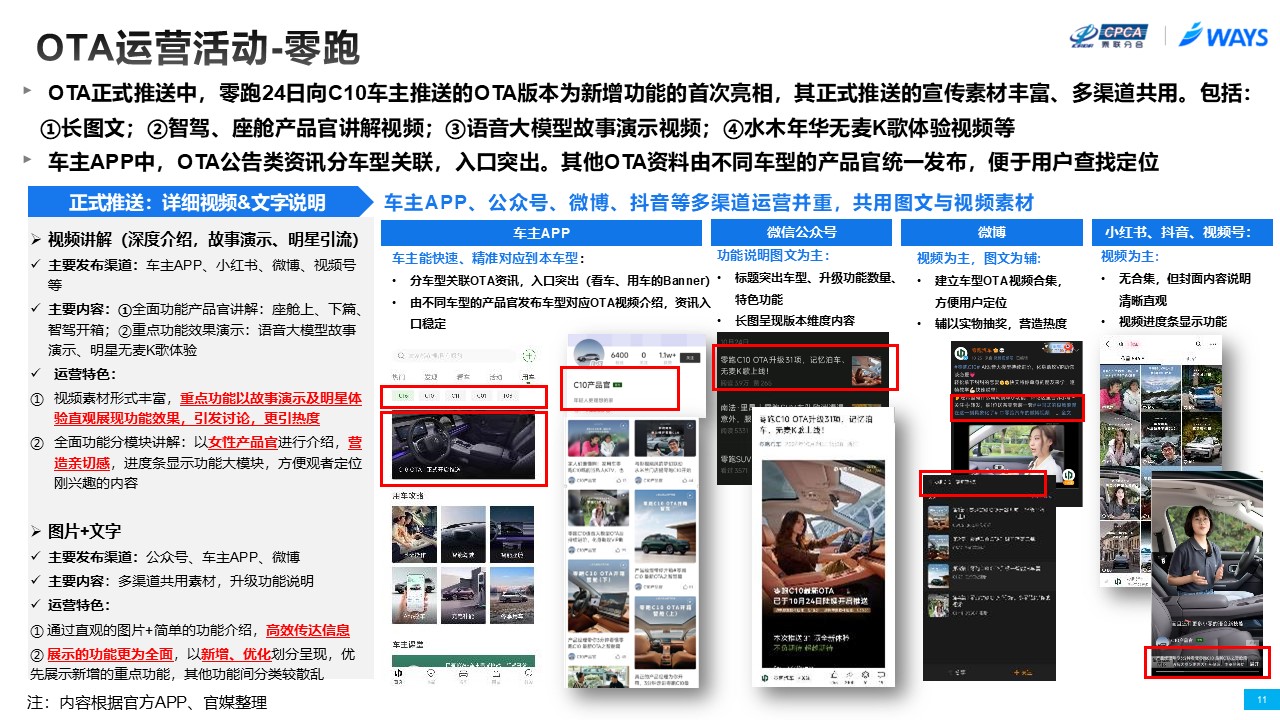
Task: Tap the rightmost icon under the article
Action: click(881, 675)
